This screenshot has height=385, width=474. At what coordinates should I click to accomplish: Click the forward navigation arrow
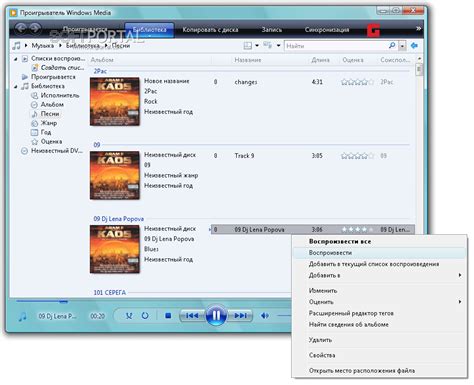coord(35,28)
